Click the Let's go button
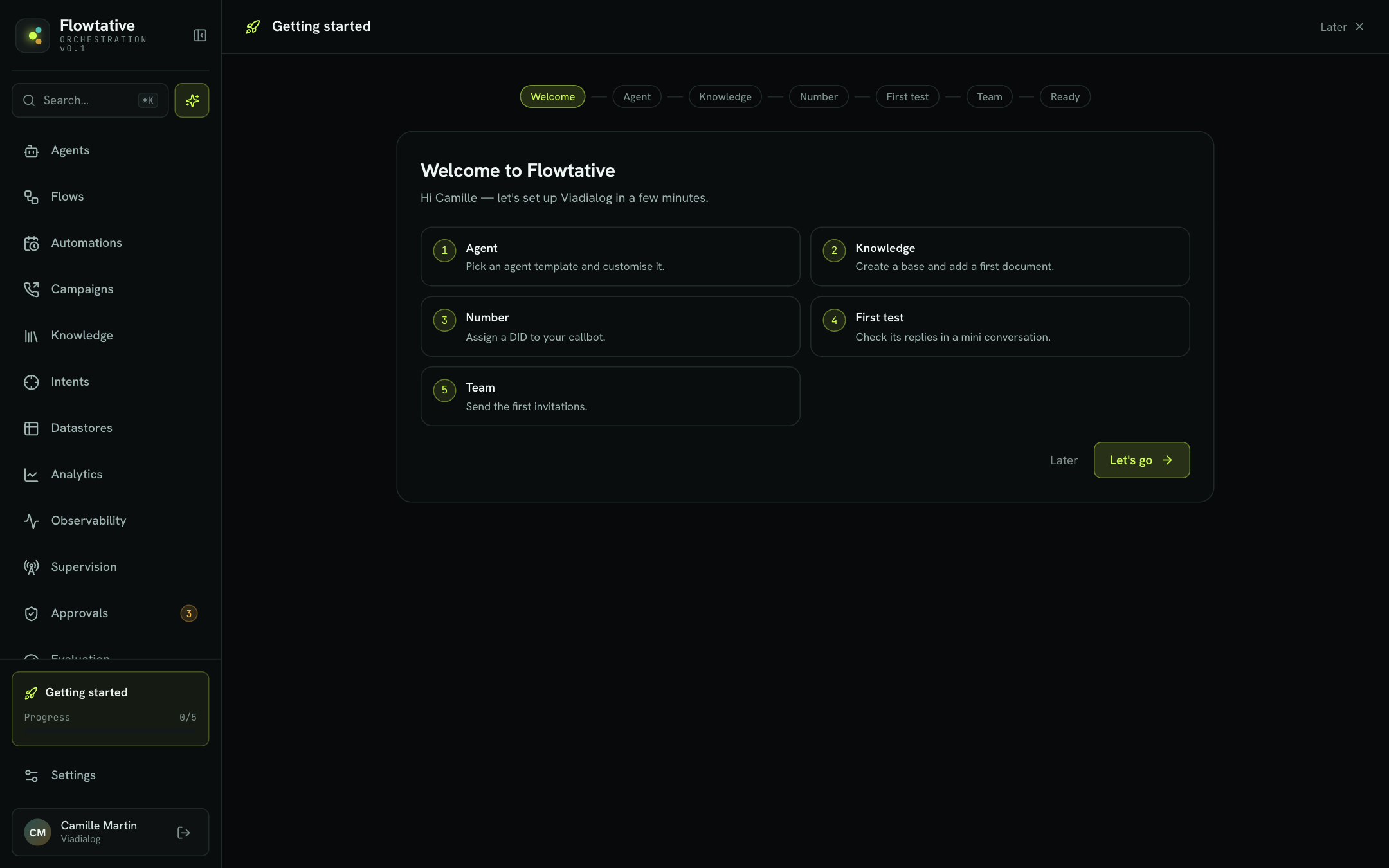Image resolution: width=1389 pixels, height=868 pixels. click(1141, 460)
